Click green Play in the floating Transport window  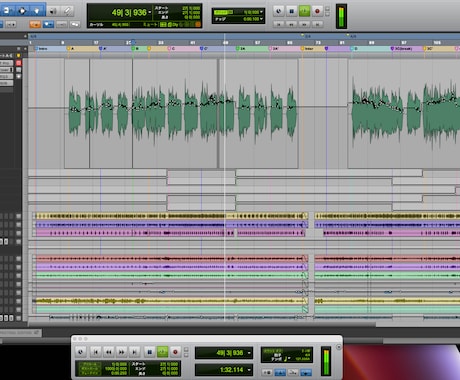click(162, 352)
